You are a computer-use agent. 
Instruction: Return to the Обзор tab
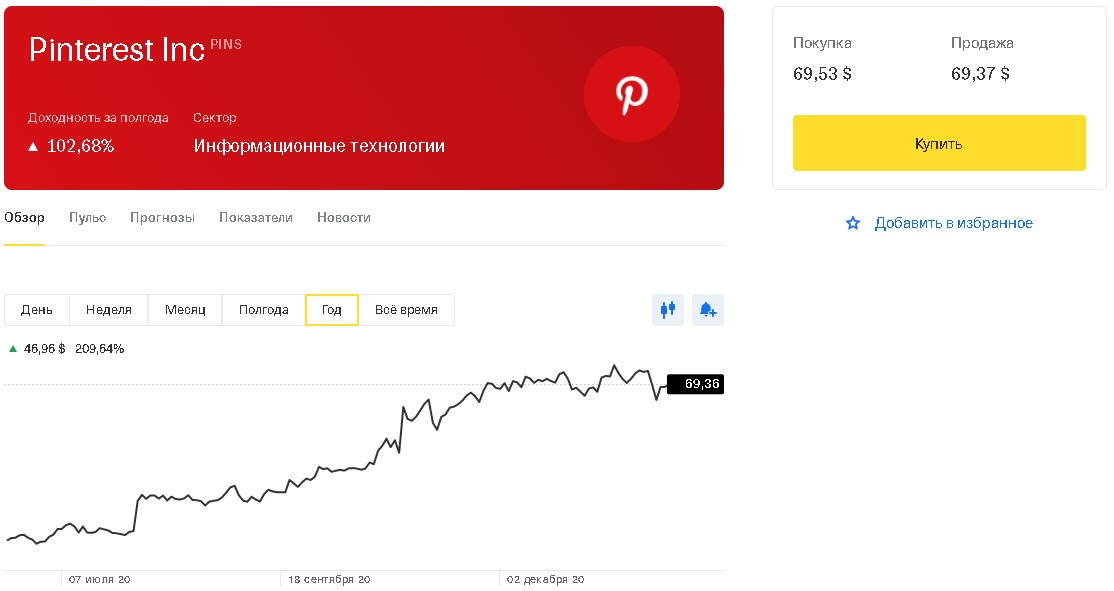tap(25, 217)
